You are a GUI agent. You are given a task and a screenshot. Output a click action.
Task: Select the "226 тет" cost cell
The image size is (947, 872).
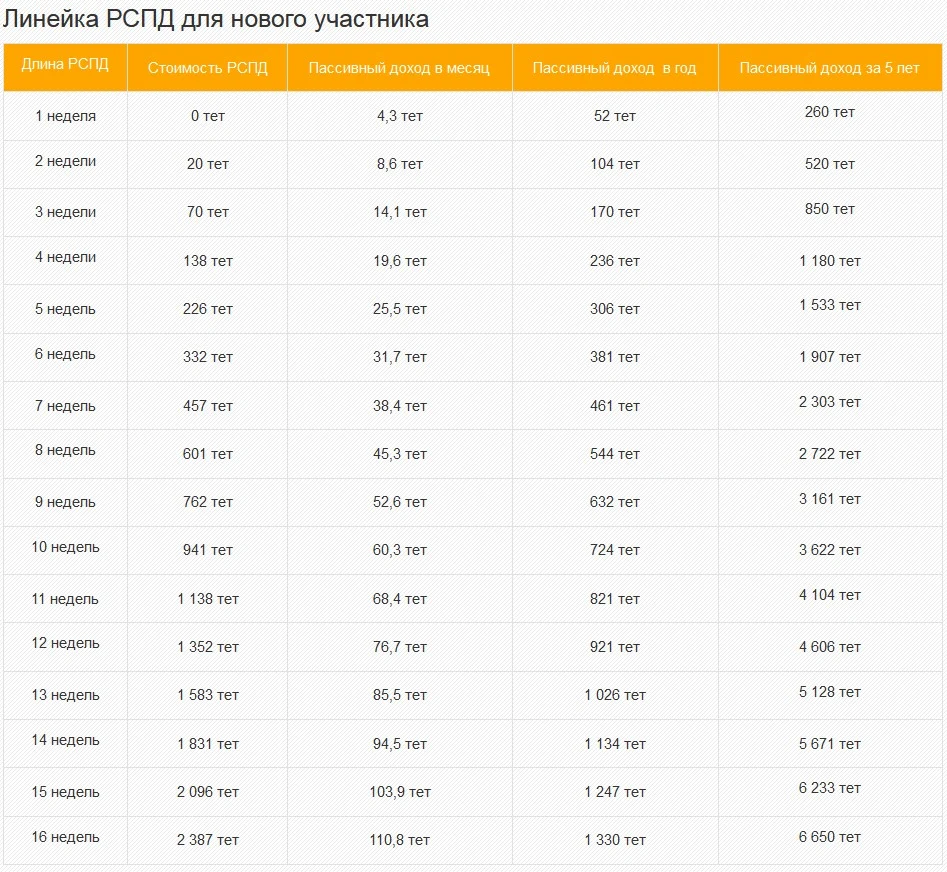pyautogui.click(x=208, y=309)
